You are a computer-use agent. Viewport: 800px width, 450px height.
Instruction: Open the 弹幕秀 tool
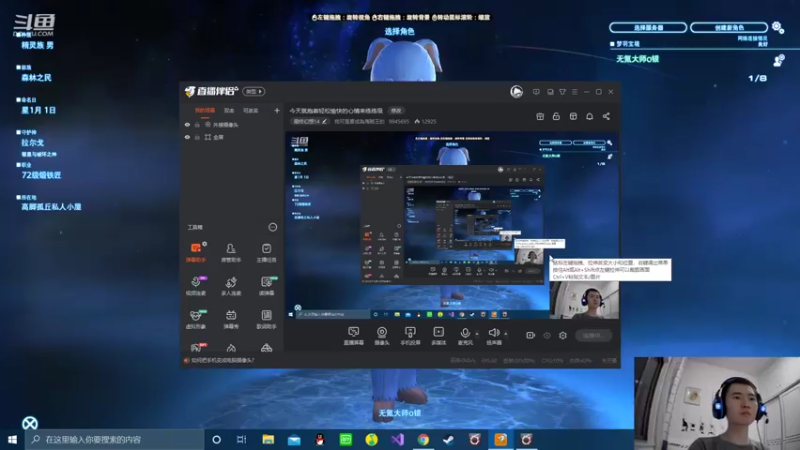coord(231,319)
